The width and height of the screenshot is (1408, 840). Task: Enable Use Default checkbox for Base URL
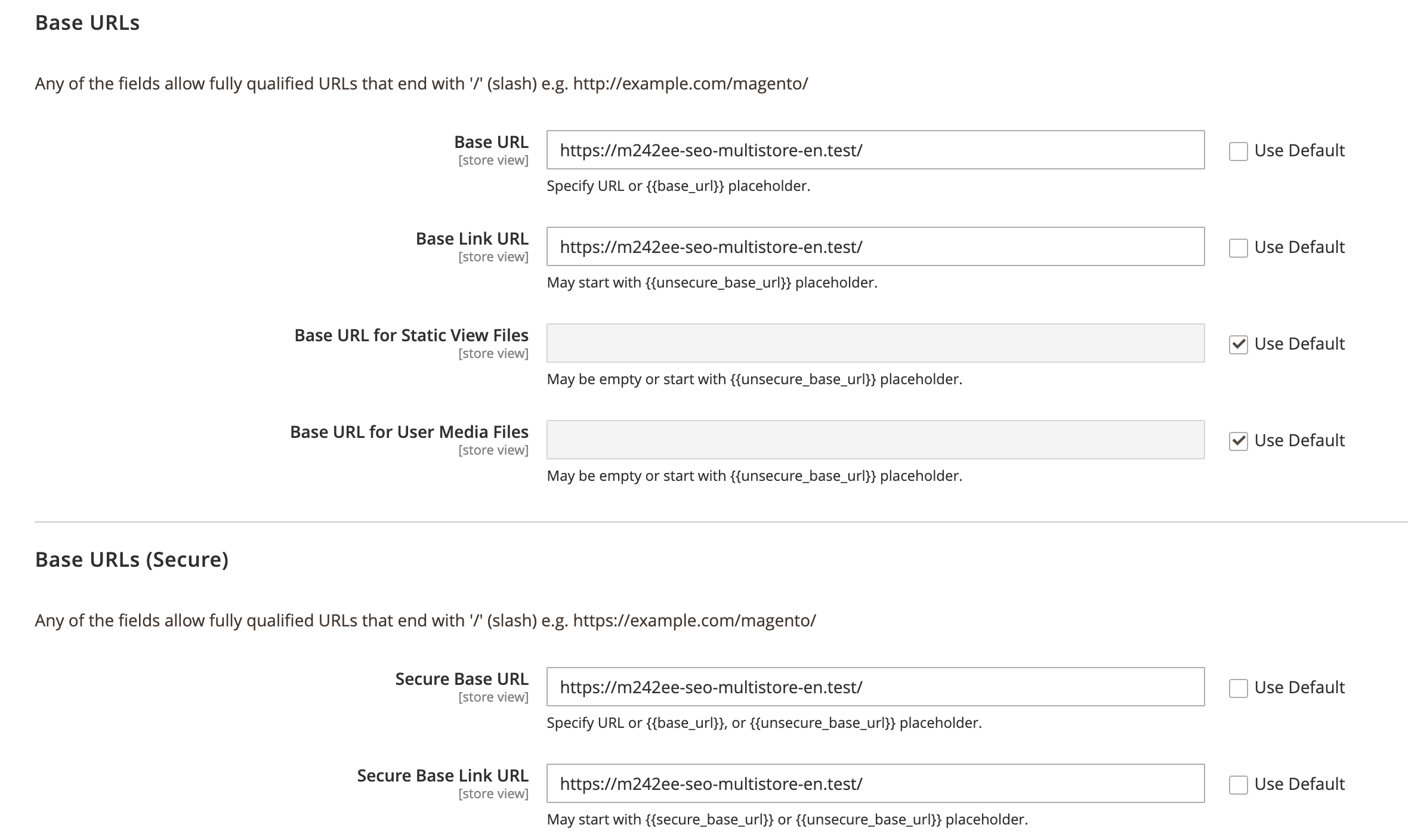click(1238, 151)
